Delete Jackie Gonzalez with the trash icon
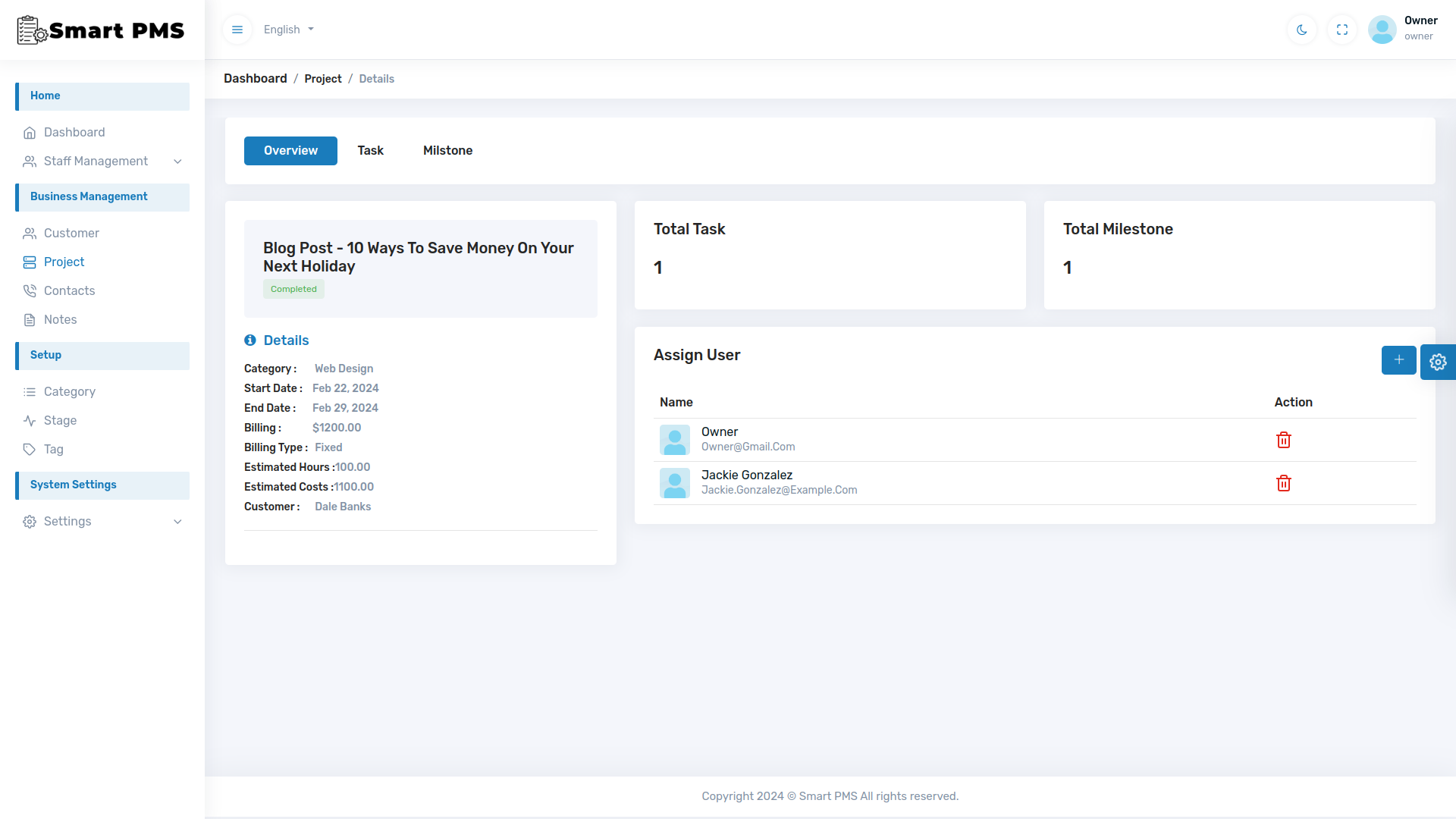1456x819 pixels. click(1283, 483)
